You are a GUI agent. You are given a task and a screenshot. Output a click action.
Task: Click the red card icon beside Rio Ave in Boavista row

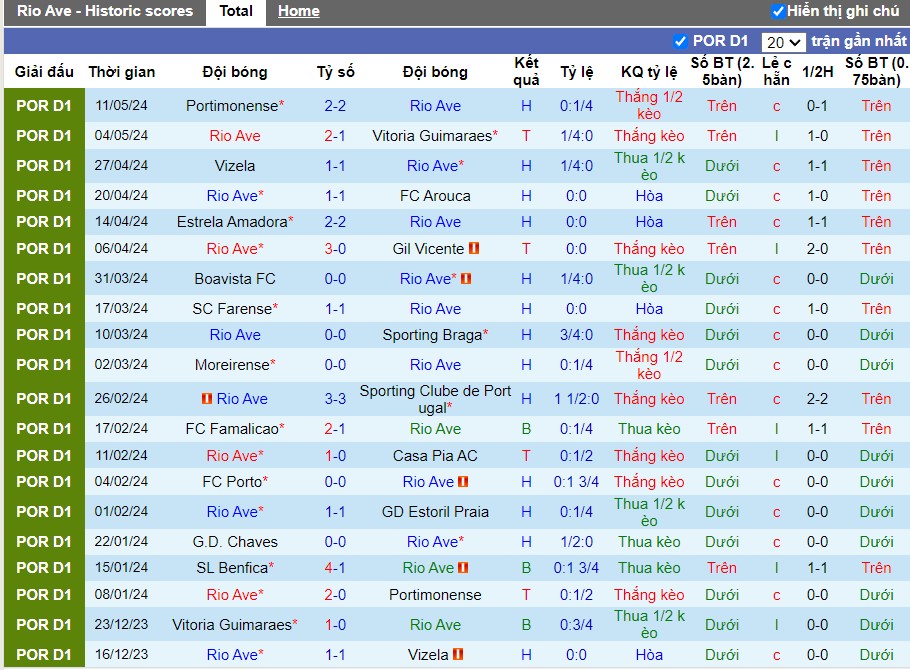pyautogui.click(x=466, y=279)
